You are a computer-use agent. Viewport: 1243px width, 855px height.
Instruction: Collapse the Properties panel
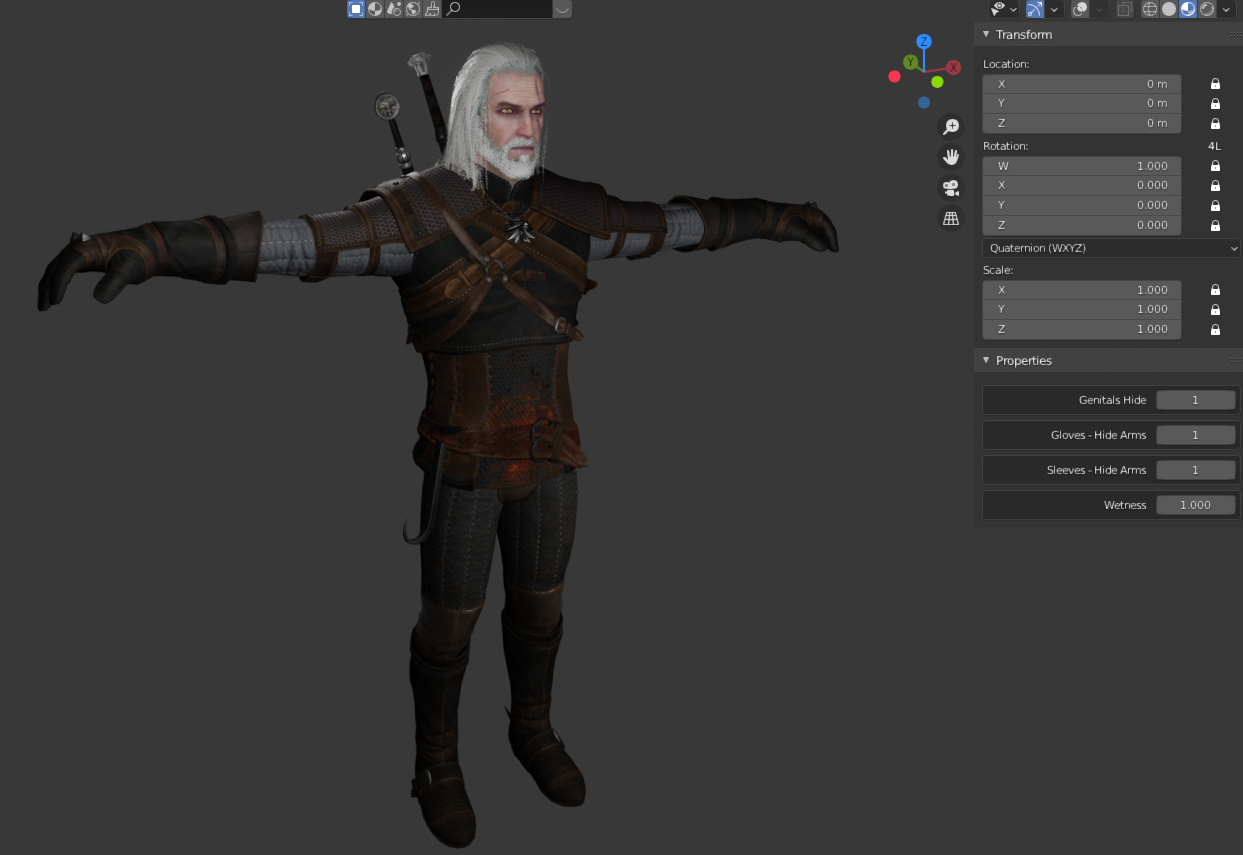point(986,360)
